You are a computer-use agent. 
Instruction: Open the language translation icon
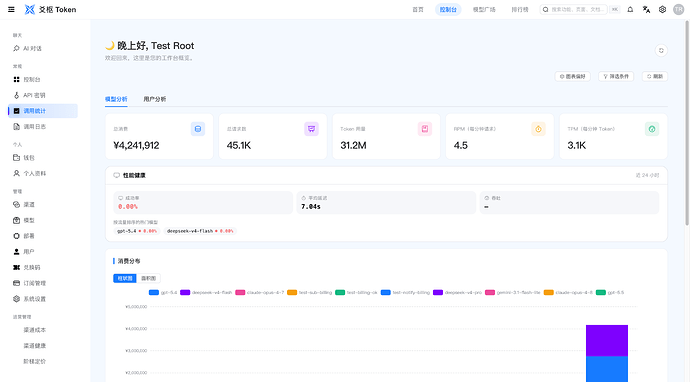[646, 9]
